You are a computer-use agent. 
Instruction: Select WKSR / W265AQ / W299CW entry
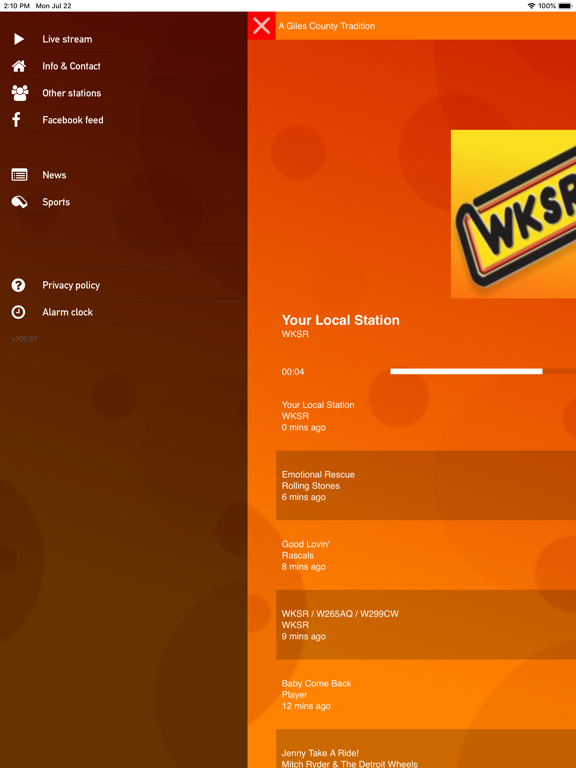click(x=426, y=624)
